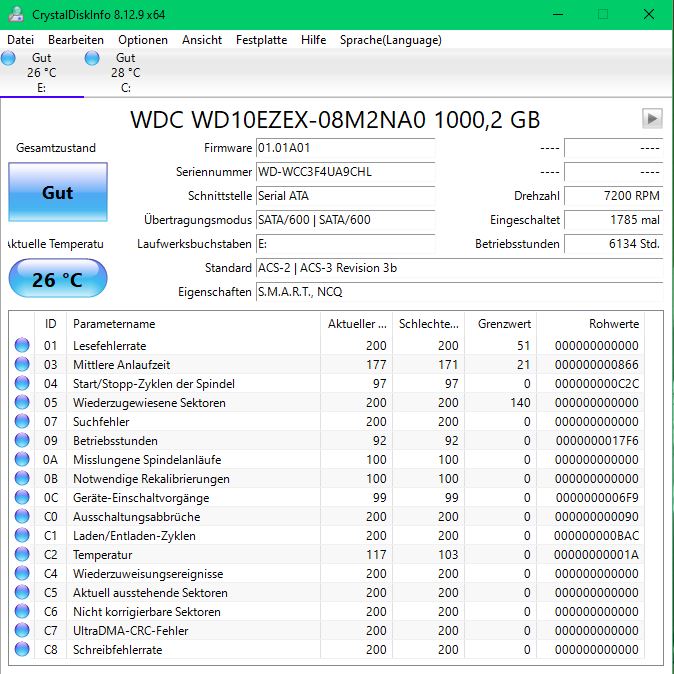Click the drive title WDC WD10EZEX-08M2NA0 1000,2 GB
674x674 pixels.
pos(335,119)
